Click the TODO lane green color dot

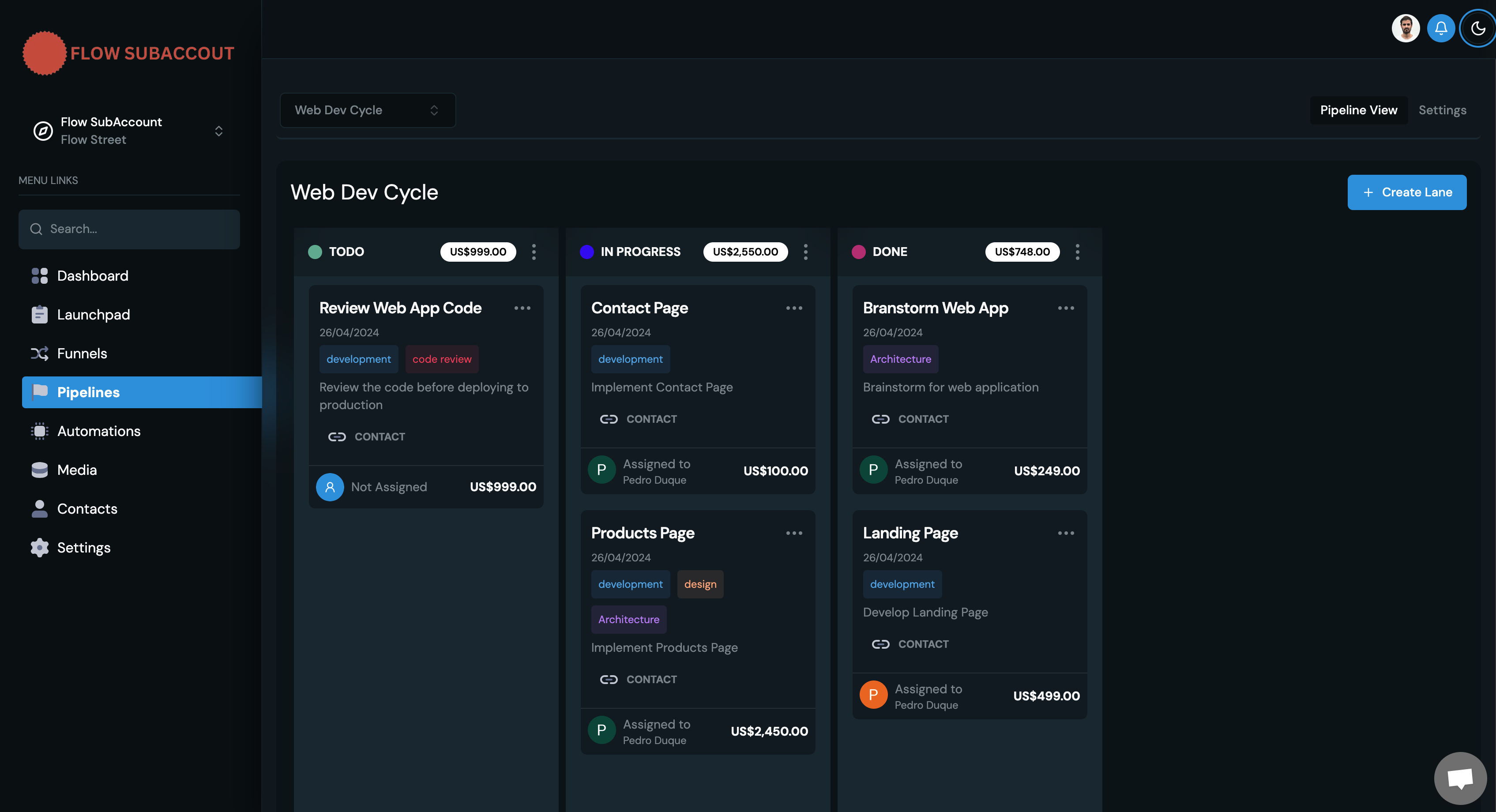tap(315, 252)
